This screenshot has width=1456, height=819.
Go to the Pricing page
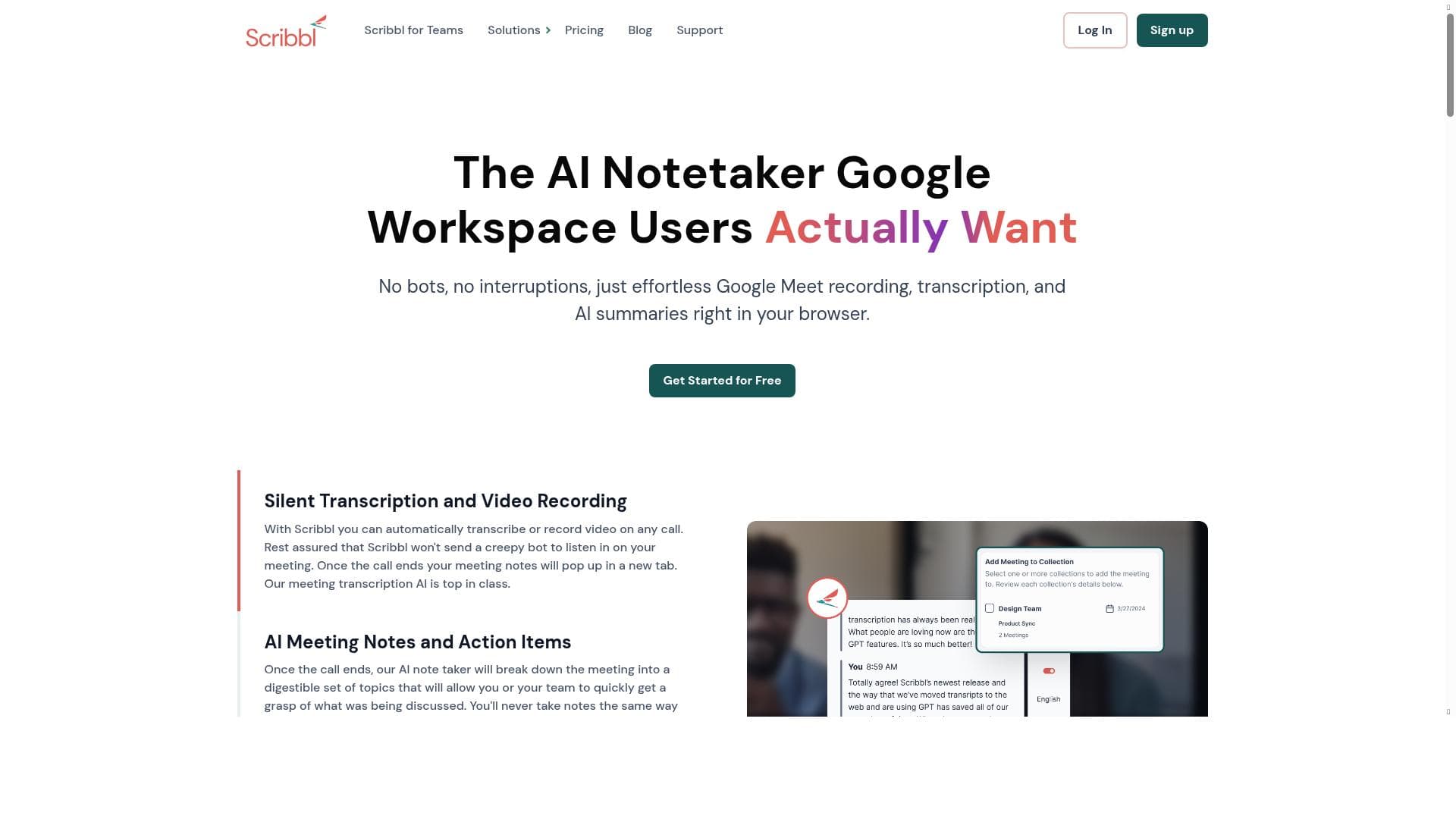[x=584, y=30]
